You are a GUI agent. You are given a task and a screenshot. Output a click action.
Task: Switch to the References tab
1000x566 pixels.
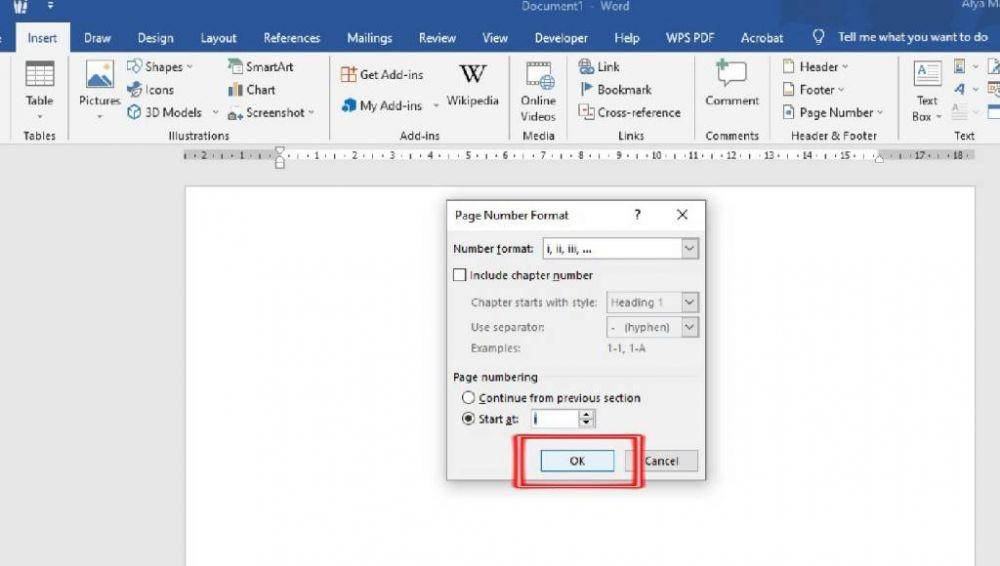click(292, 38)
